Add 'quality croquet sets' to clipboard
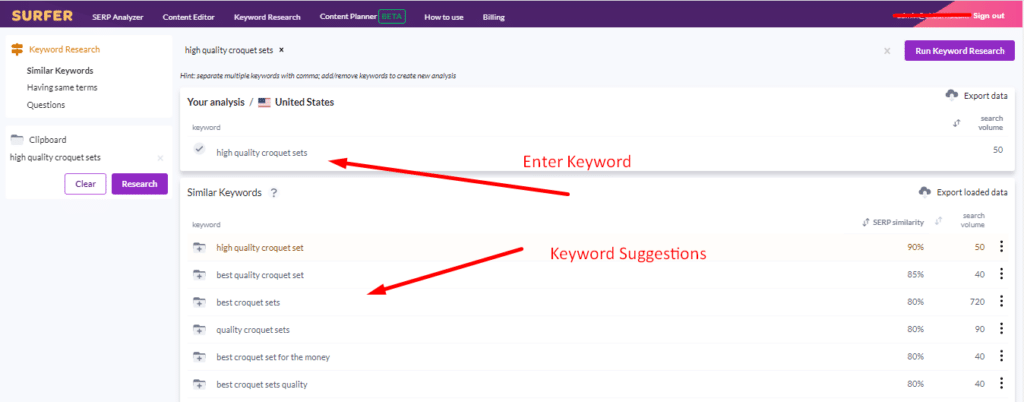1024x402 pixels. point(199,330)
